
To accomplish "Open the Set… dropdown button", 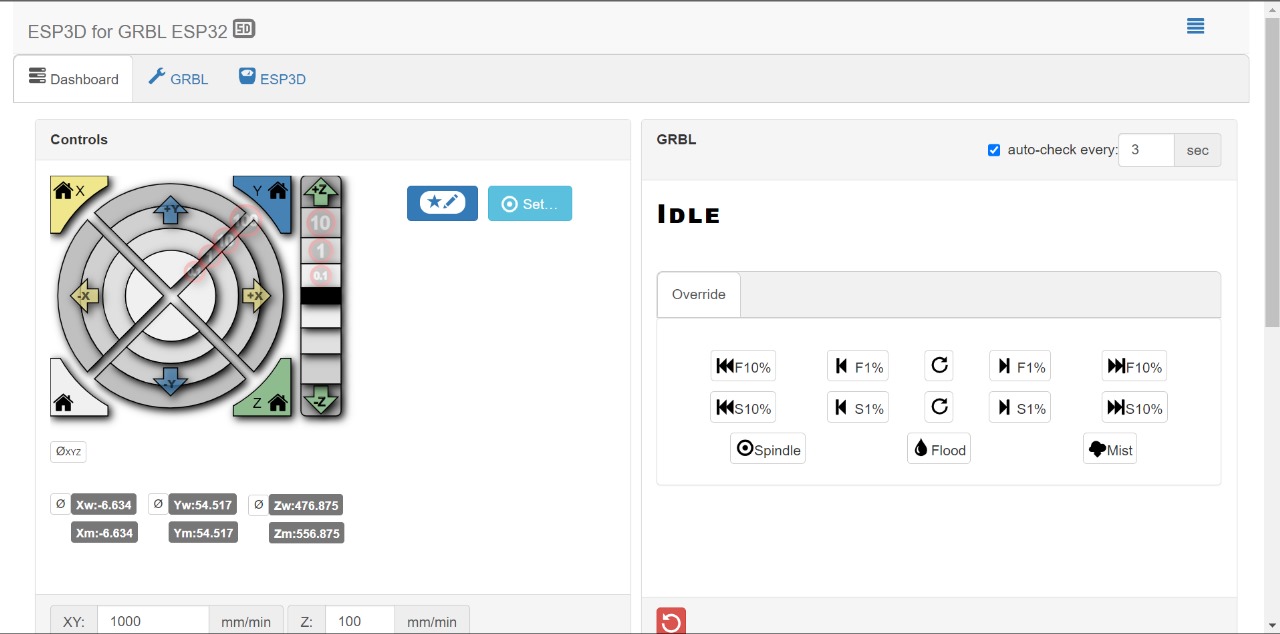I will (530, 203).
